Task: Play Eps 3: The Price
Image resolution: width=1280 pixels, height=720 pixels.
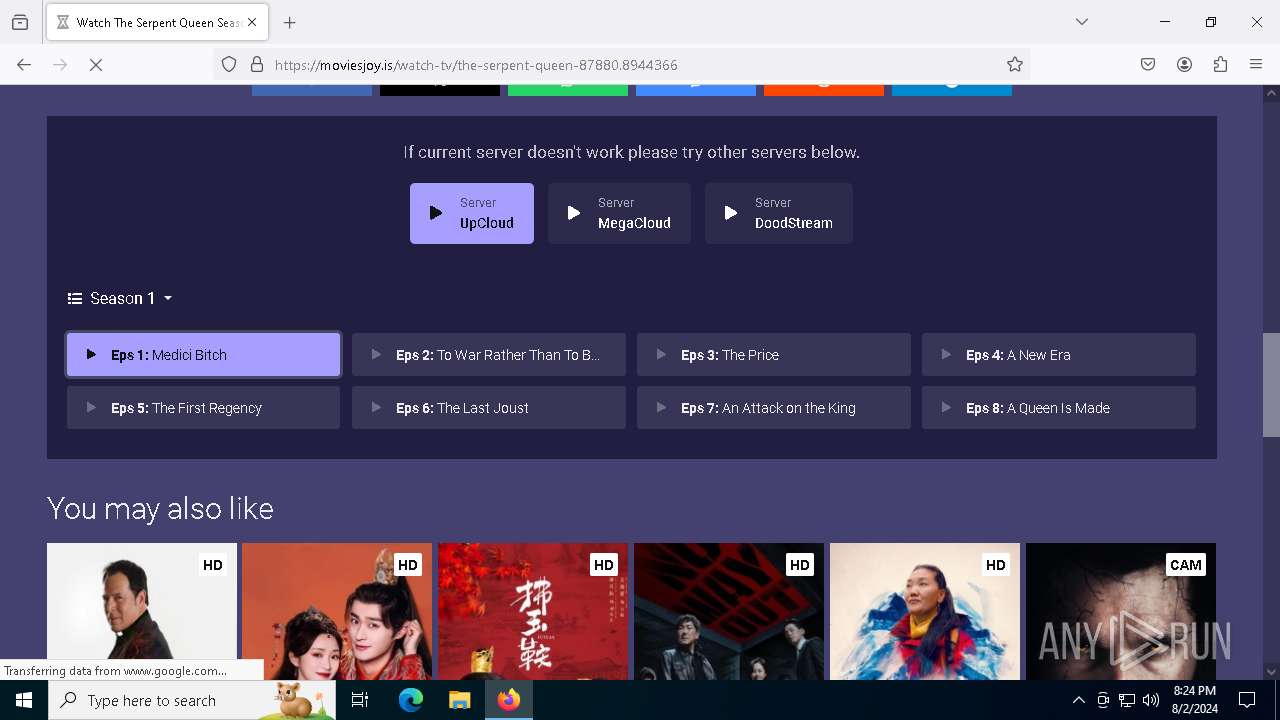Action: pyautogui.click(x=774, y=355)
